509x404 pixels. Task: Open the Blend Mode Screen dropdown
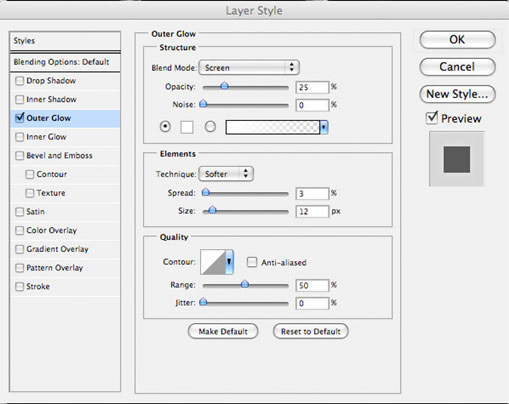249,67
